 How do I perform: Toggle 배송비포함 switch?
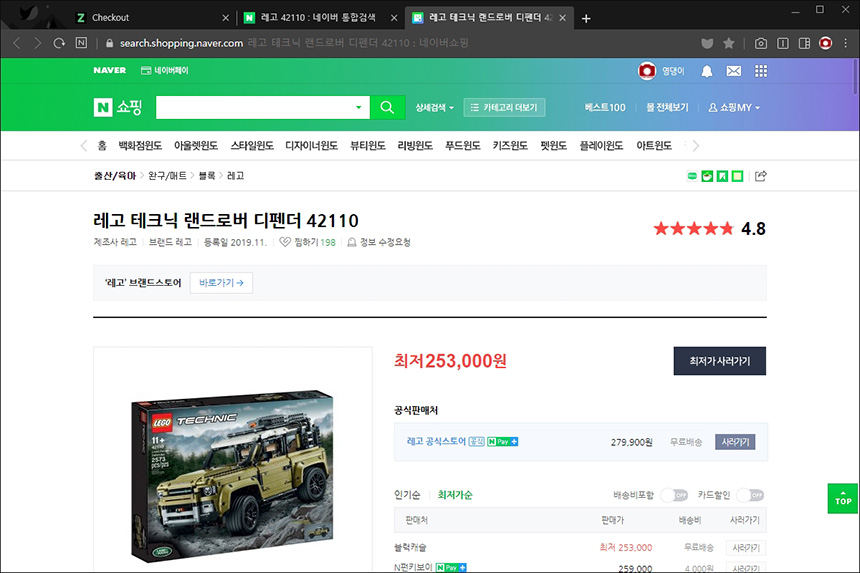[x=674, y=495]
